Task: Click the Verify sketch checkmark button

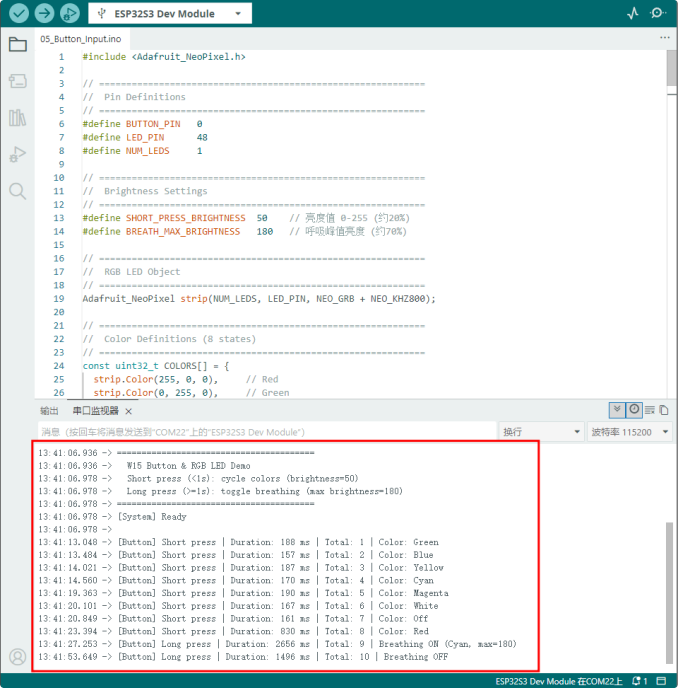Action: tap(19, 13)
